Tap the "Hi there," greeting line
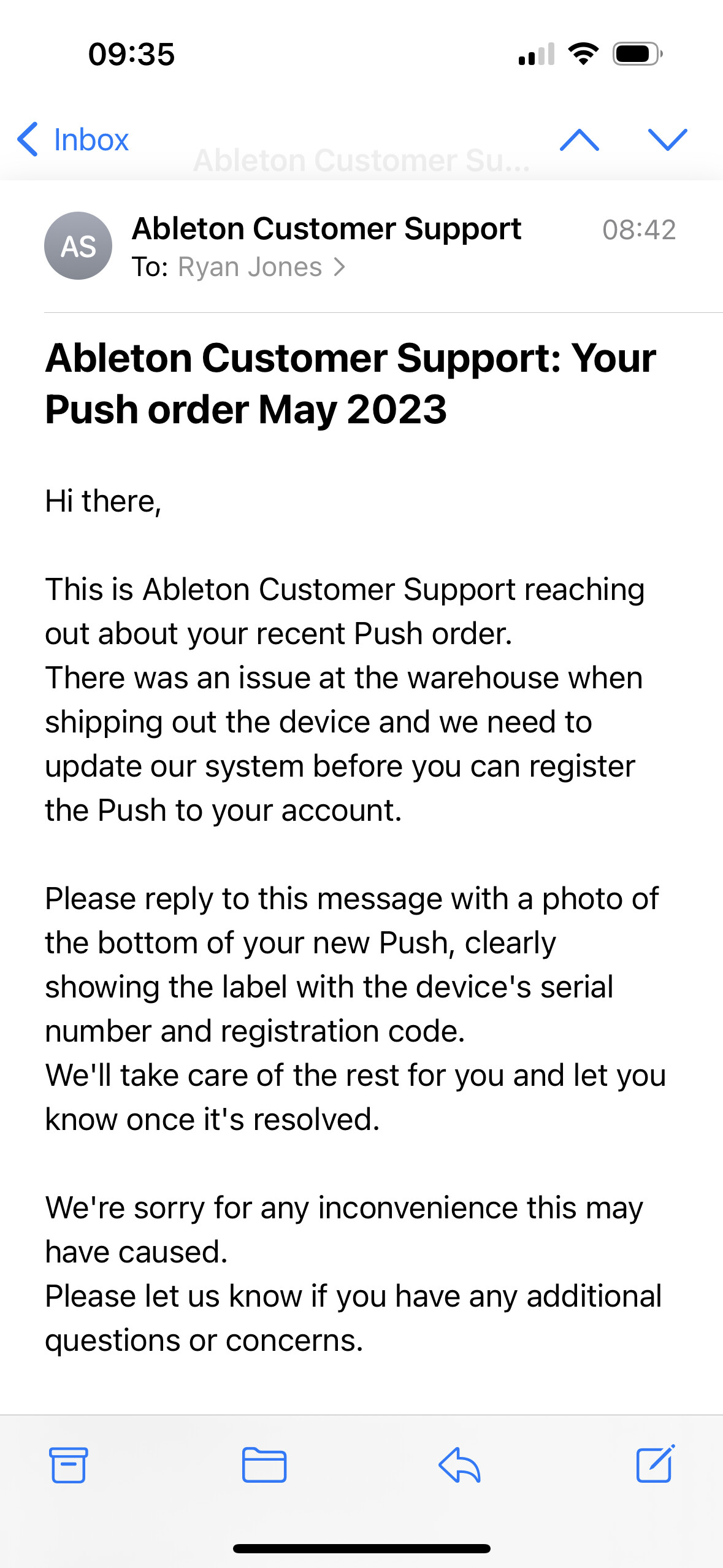Screen dimensions: 723x1568 pyautogui.click(x=103, y=501)
